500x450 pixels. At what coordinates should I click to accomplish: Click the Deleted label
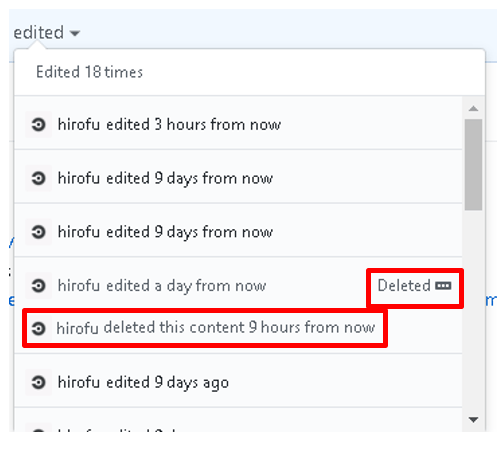coord(404,286)
